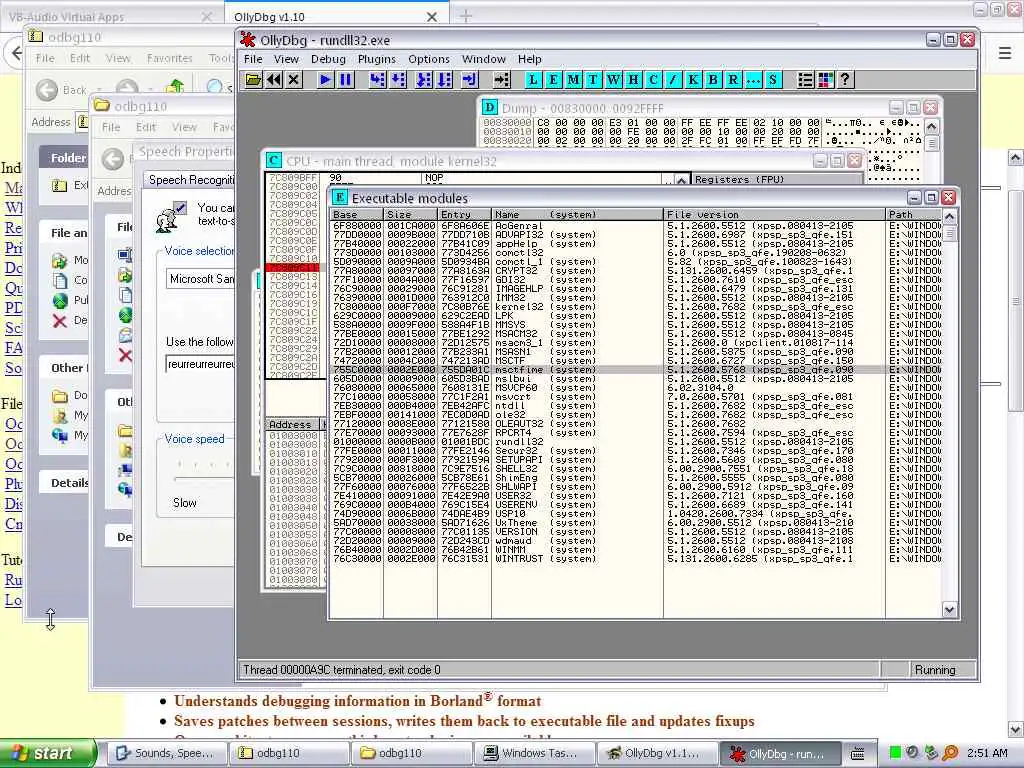Restart the program with the rewind icon
1024x768 pixels.
click(x=274, y=80)
